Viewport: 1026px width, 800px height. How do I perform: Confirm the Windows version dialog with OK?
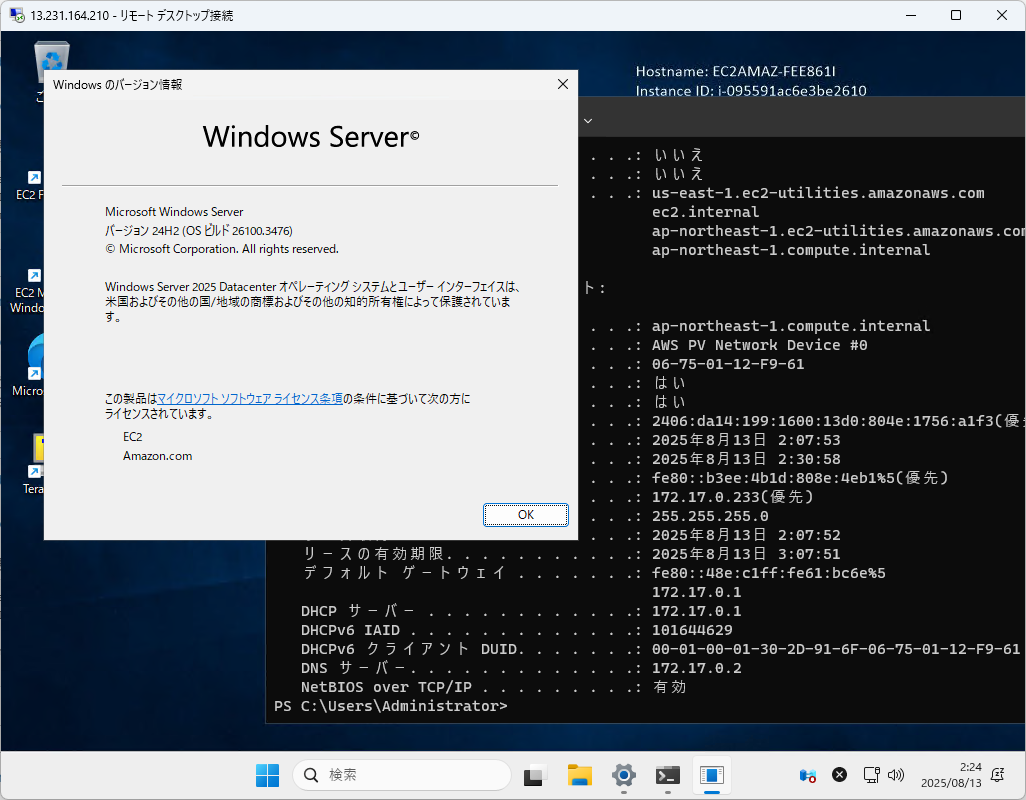click(x=525, y=514)
